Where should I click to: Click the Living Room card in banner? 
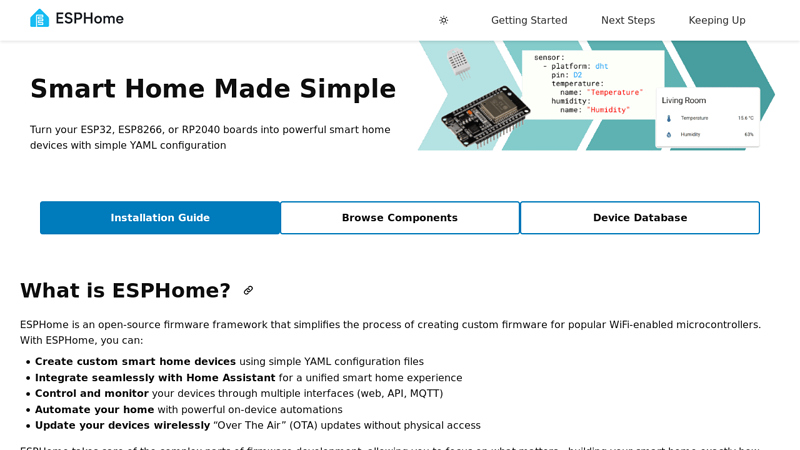click(708, 117)
